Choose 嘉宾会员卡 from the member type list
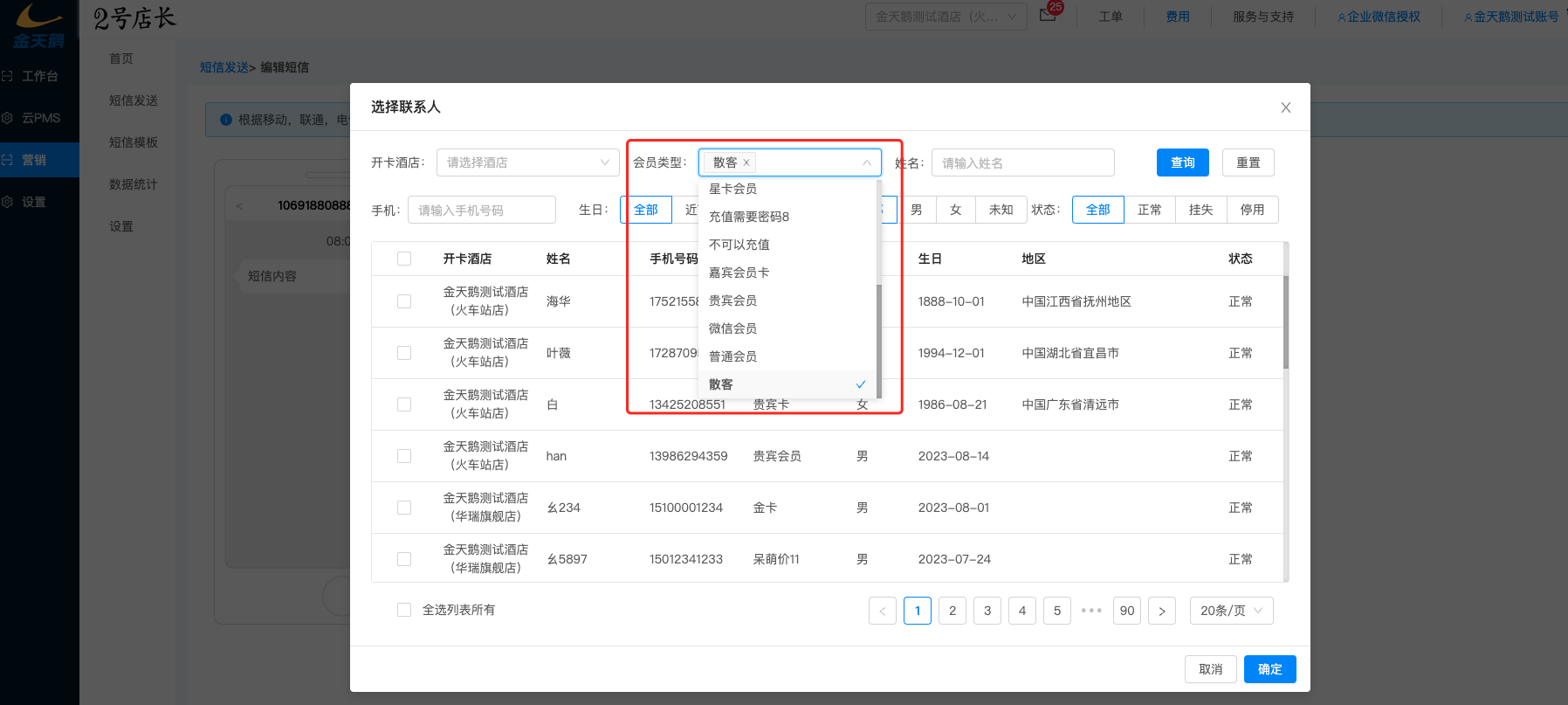Viewport: 1568px width, 705px height. click(787, 273)
